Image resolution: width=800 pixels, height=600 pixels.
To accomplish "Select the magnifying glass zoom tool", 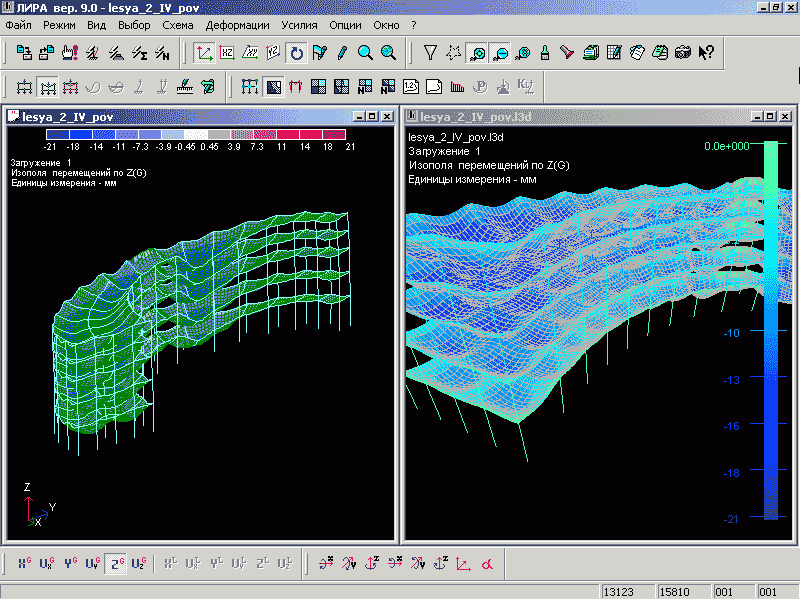I will pyautogui.click(x=366, y=53).
